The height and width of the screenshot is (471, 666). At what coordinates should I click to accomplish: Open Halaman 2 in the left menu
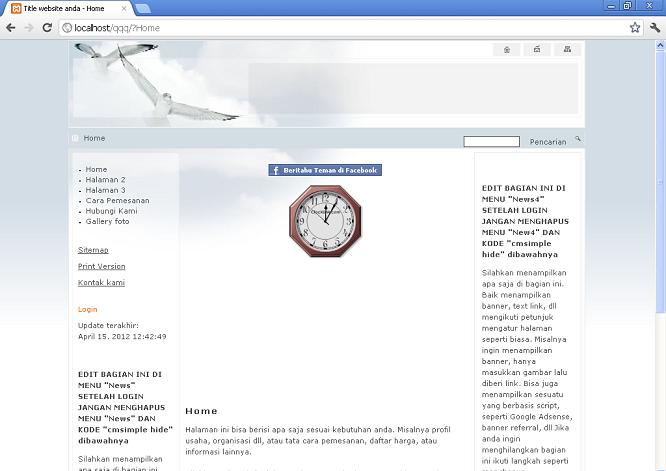[105, 180]
